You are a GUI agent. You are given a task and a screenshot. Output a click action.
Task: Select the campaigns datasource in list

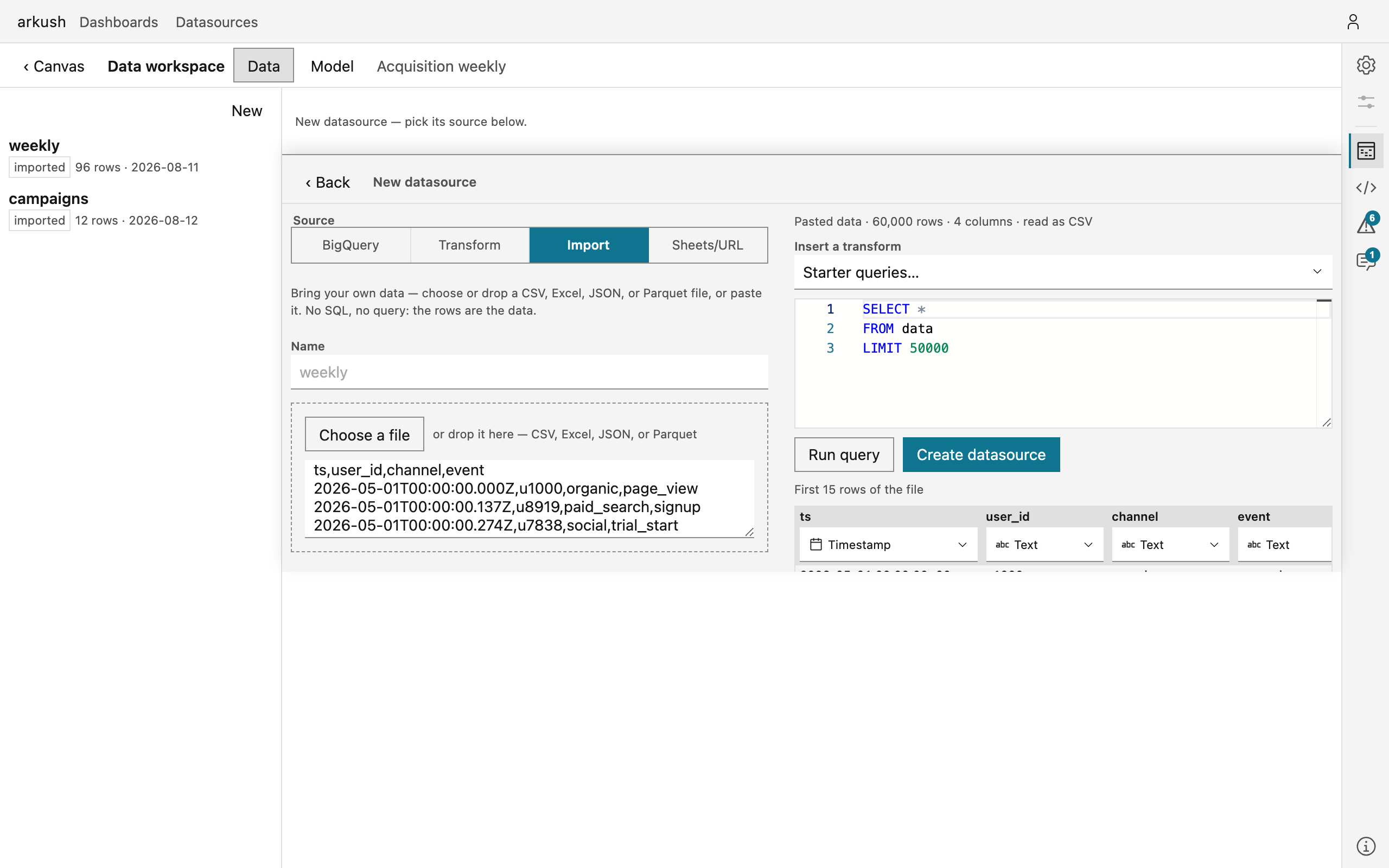coord(140,209)
